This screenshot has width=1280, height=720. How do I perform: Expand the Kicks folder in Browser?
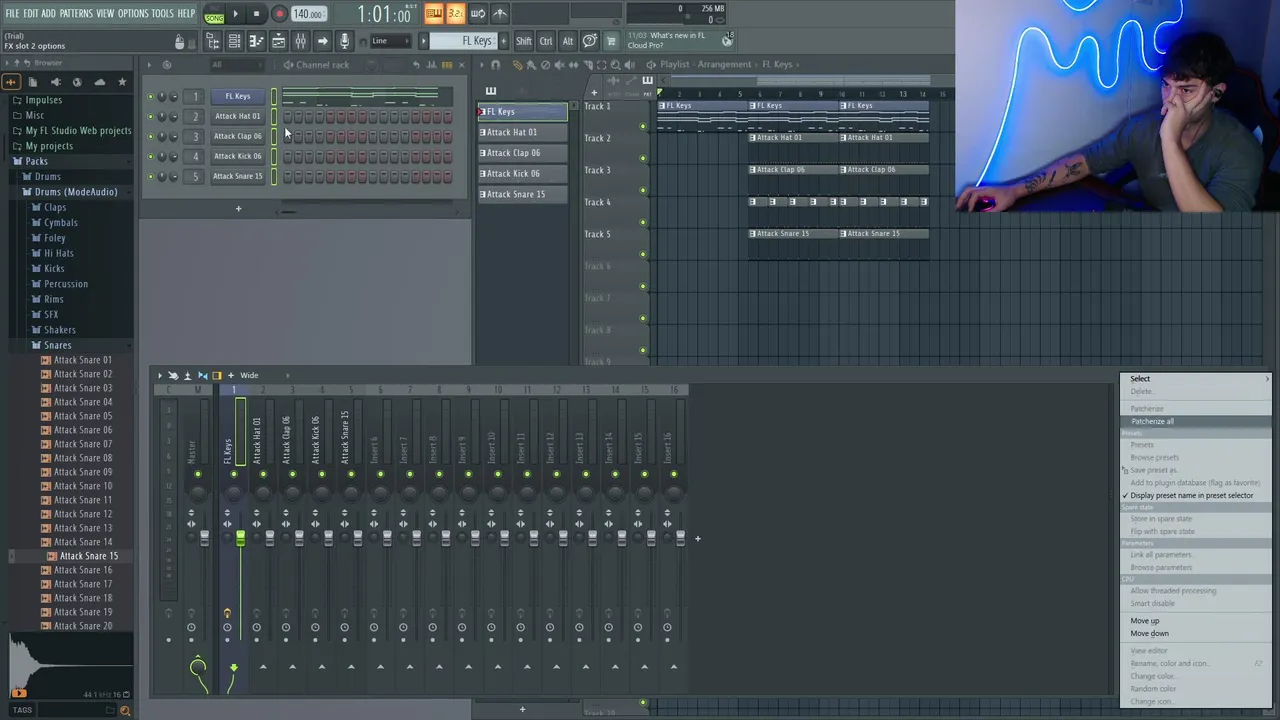(54, 268)
